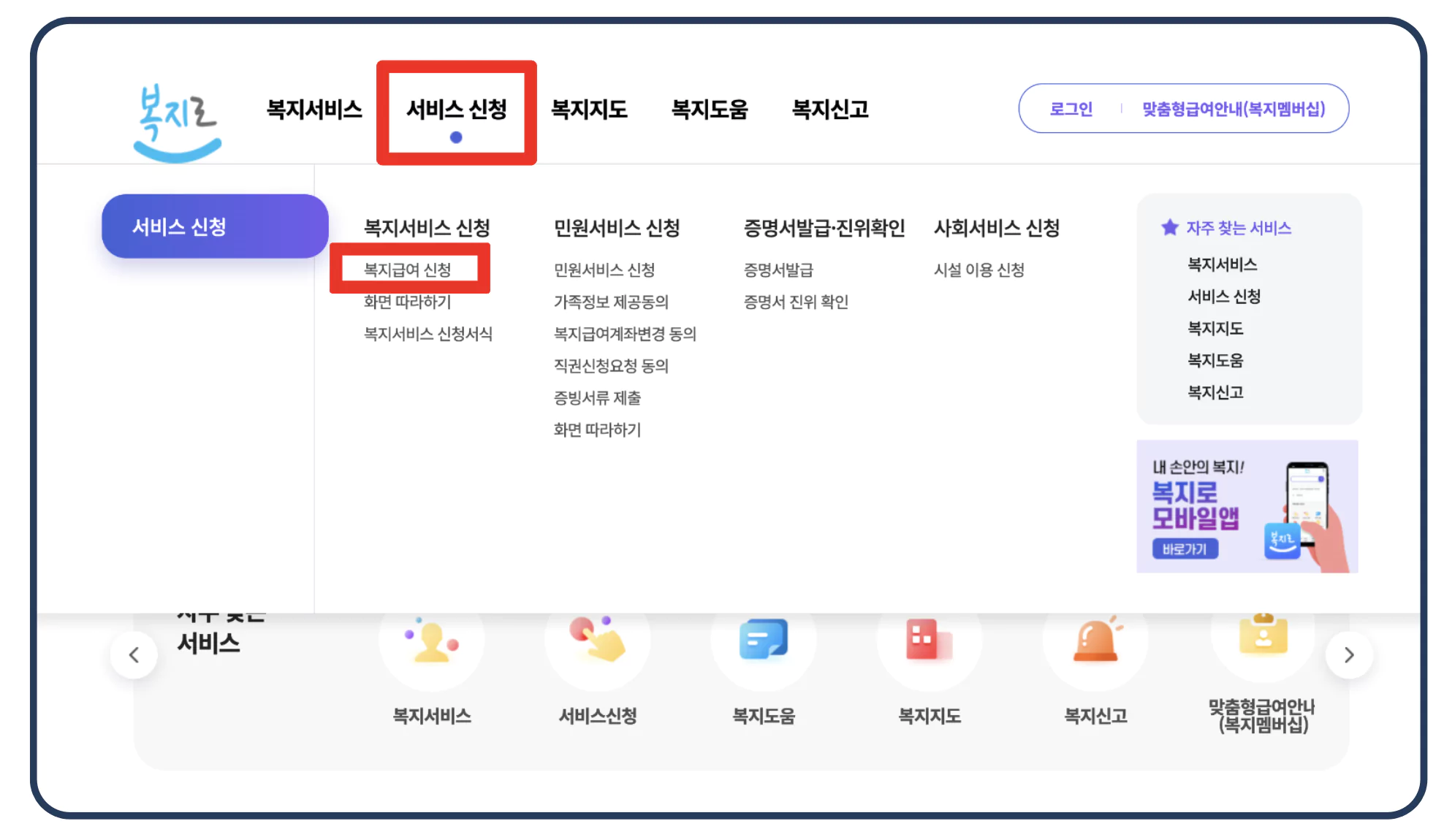Open 복지신고 in 자주 찾는 서비스 panel
Viewport: 1444px width, 840px height.
(1215, 392)
